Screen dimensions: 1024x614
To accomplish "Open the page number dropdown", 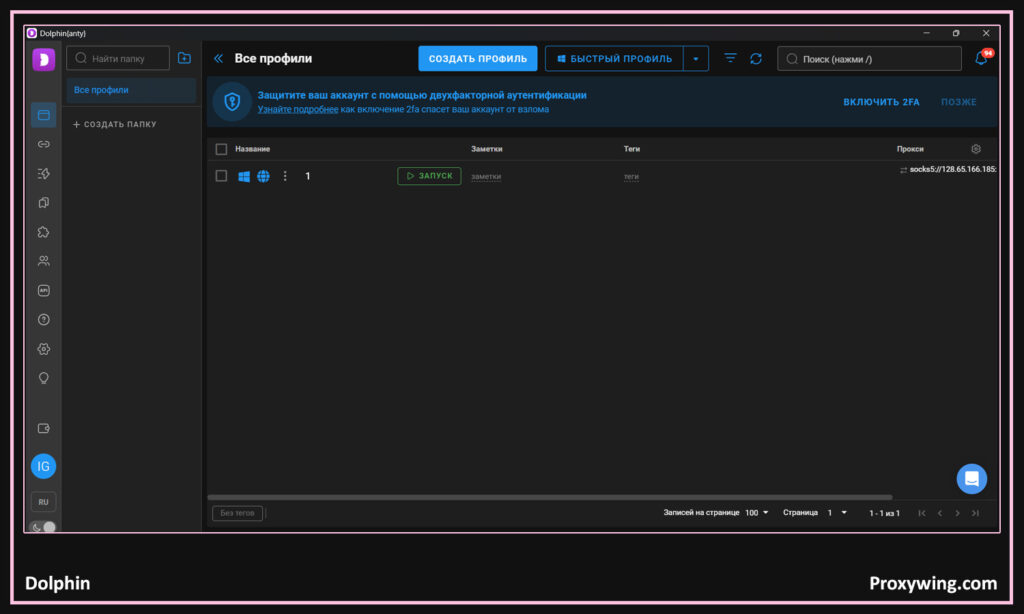I will 837,513.
